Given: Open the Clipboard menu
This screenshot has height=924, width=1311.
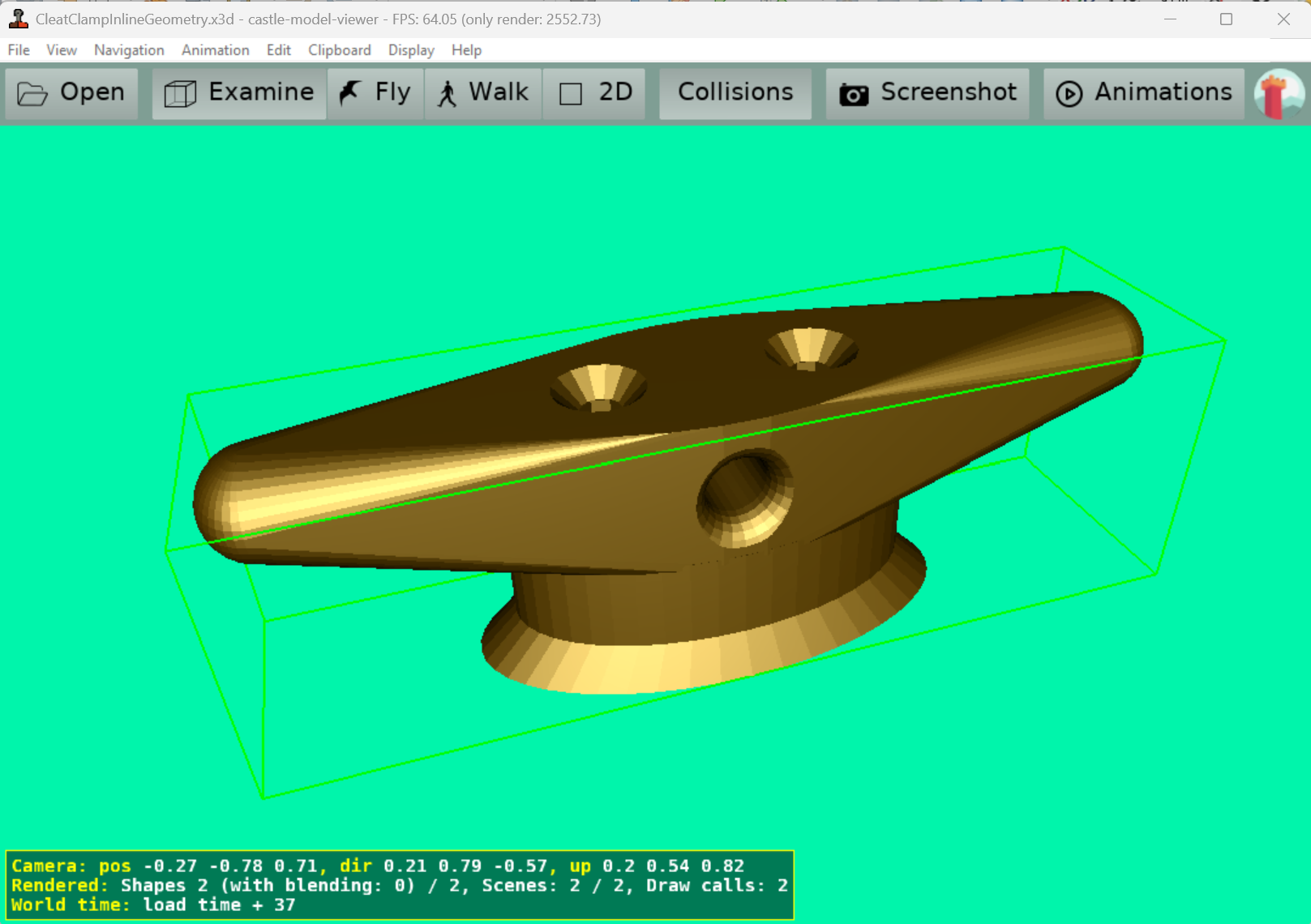Looking at the screenshot, I should (339, 50).
